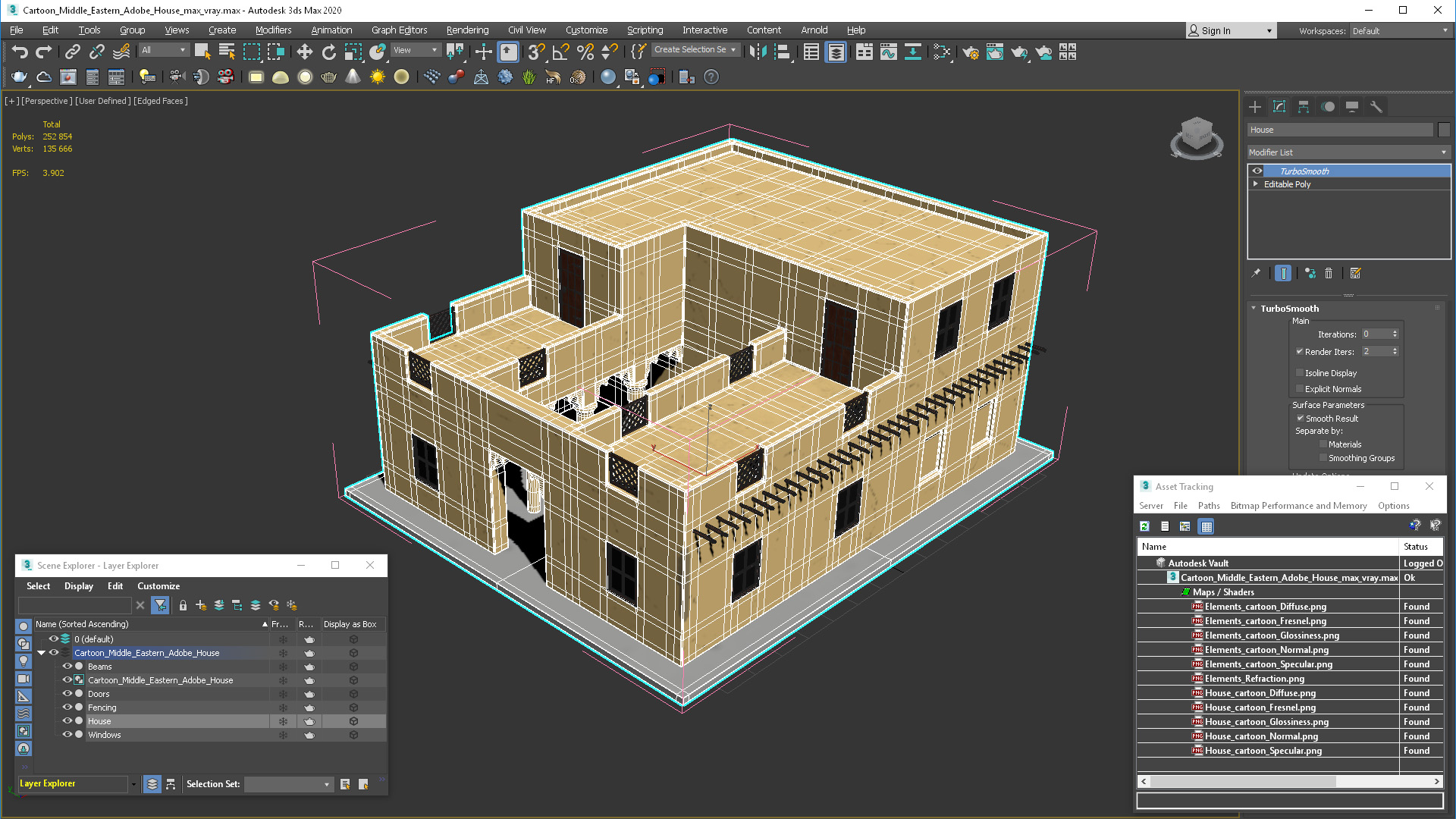
Task: Click the Refresh icon in Asset Tracking
Action: pos(1144,526)
